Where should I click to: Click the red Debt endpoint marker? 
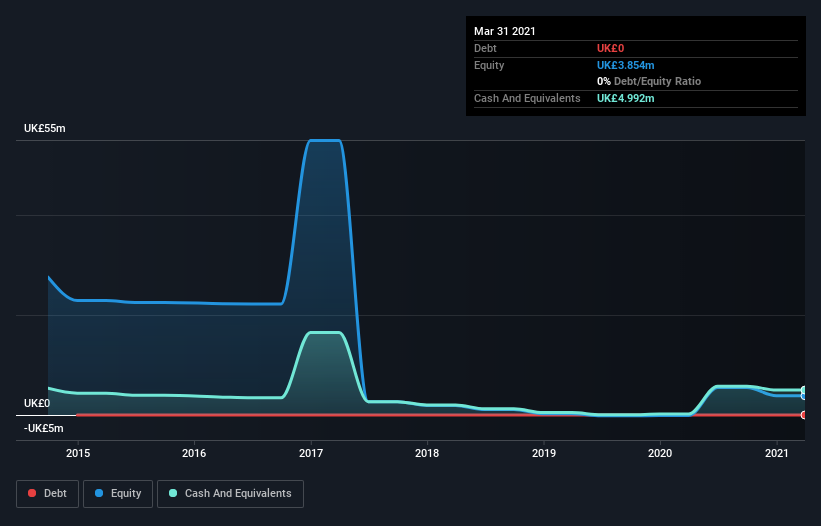[803, 415]
